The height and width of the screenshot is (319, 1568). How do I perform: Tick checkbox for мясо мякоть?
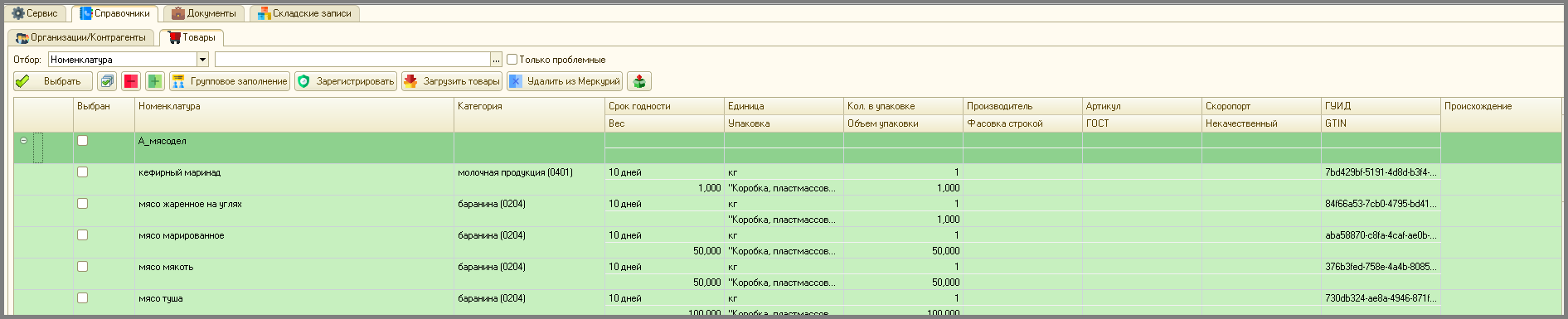pos(82,267)
